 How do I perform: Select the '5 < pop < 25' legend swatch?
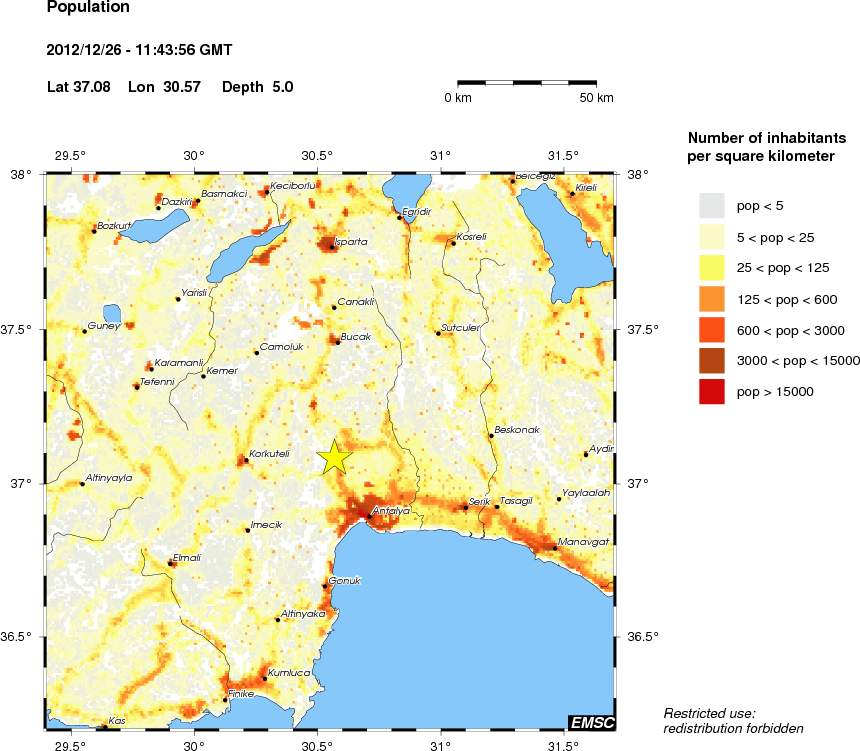click(x=711, y=236)
